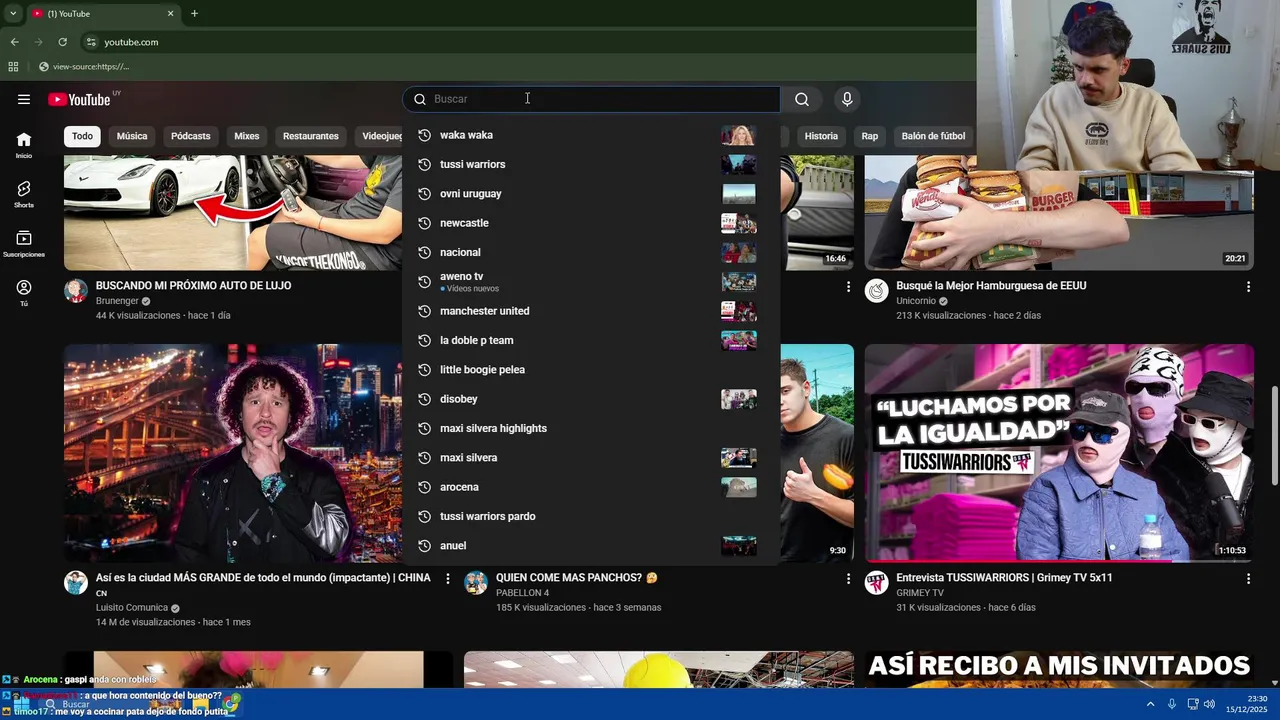Open Busqué la Mejor Hamburguesa de EEUU title
The image size is (1280, 720).
[991, 286]
